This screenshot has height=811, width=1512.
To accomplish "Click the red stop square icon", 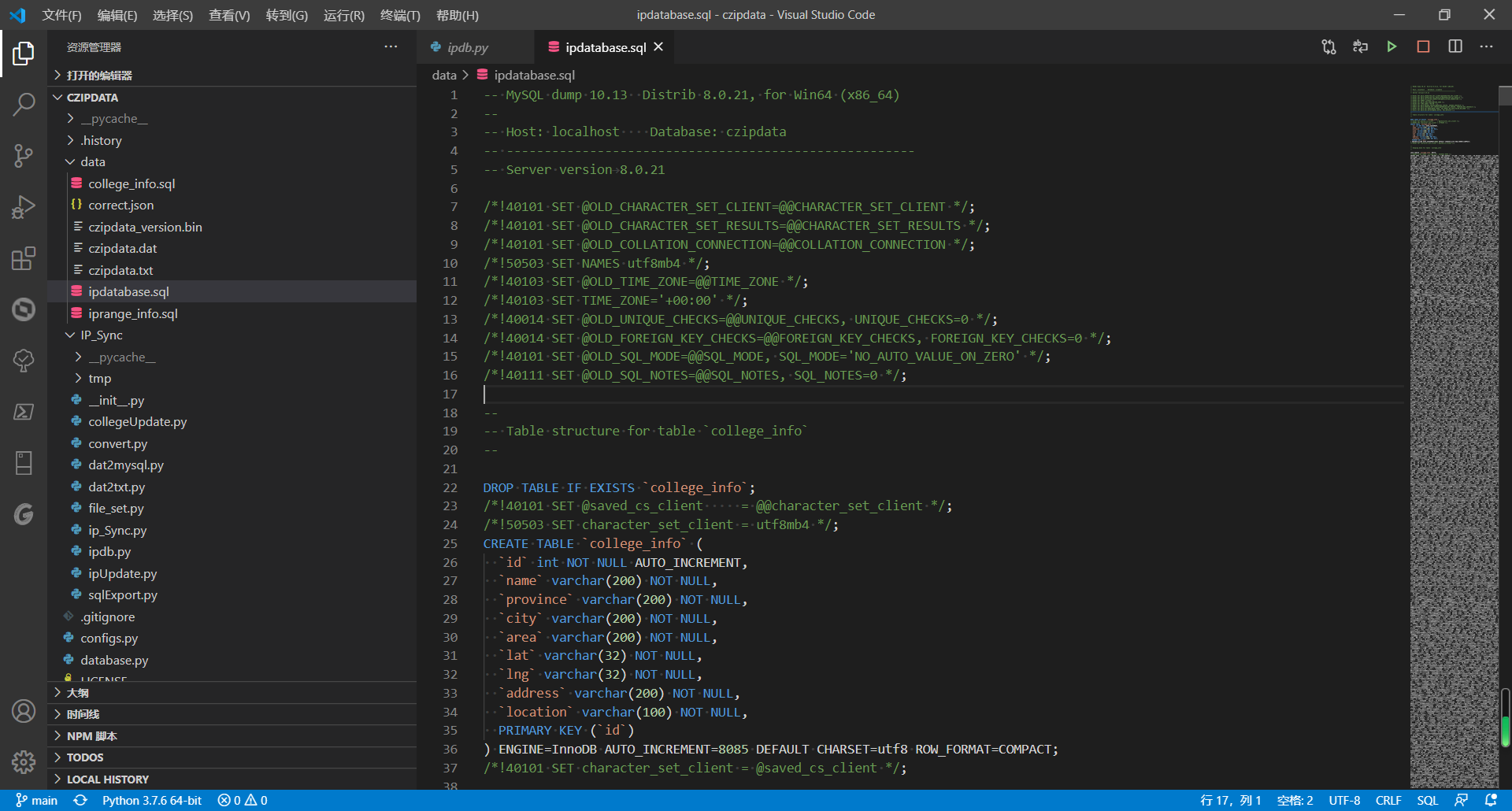I will coord(1423,46).
